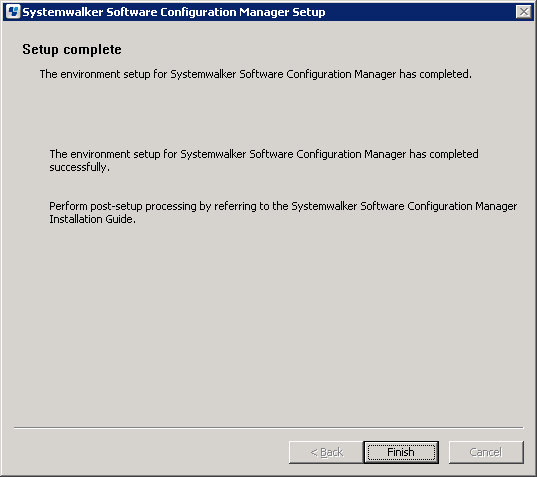Close the setup window with X
The image size is (537, 477).
tap(524, 12)
